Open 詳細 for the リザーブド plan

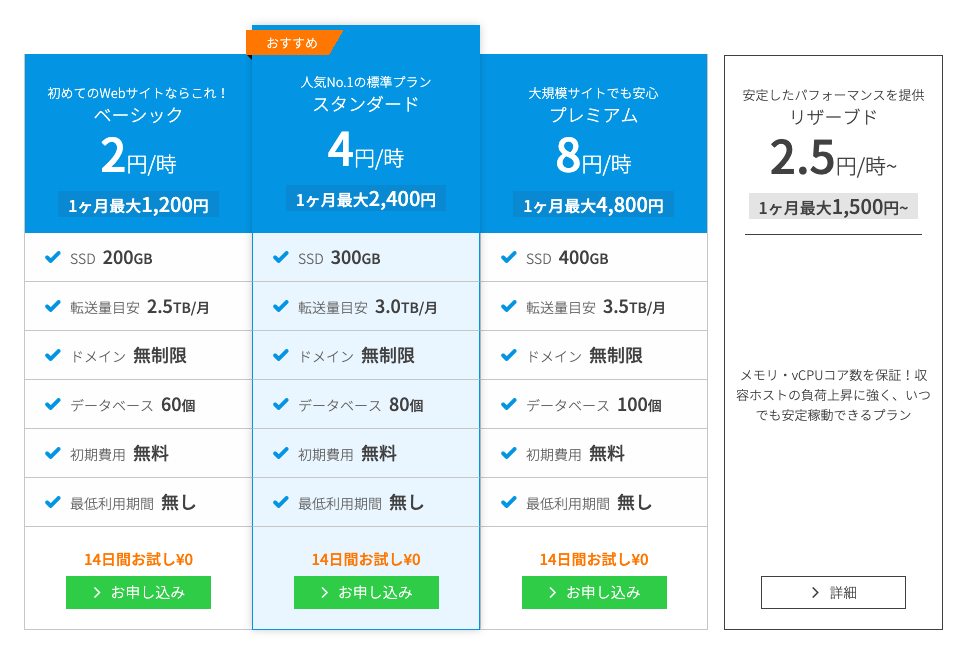[x=833, y=592]
